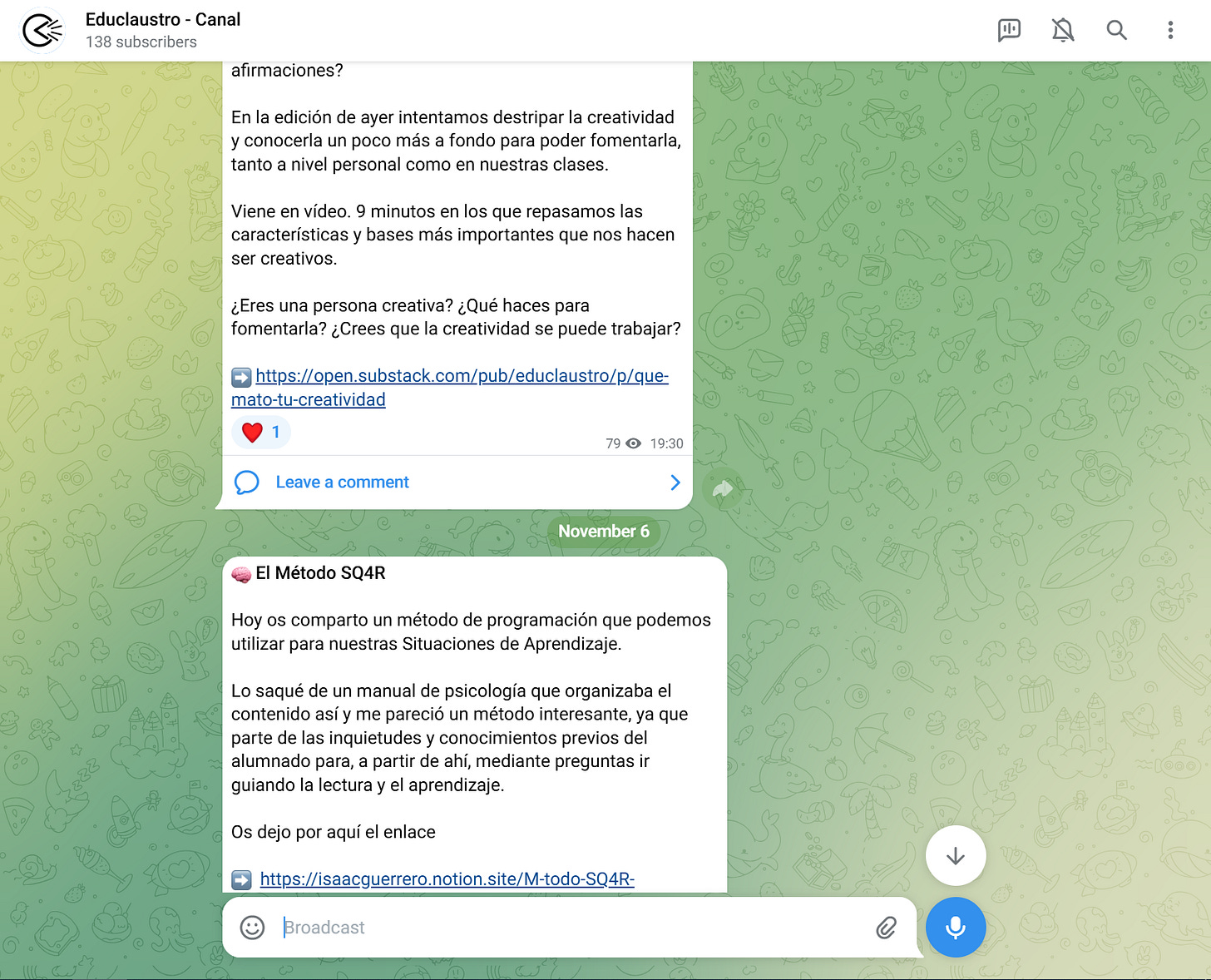Open the three-dot more options menu
Image resolution: width=1211 pixels, height=980 pixels.
(x=1170, y=31)
